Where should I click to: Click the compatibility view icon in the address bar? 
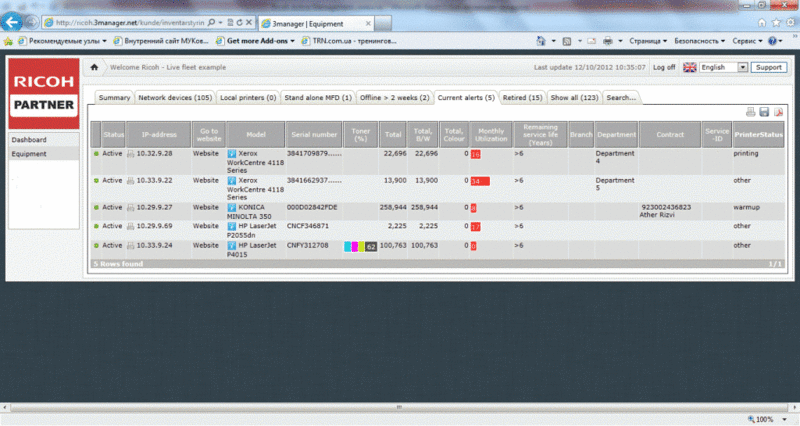[230, 22]
